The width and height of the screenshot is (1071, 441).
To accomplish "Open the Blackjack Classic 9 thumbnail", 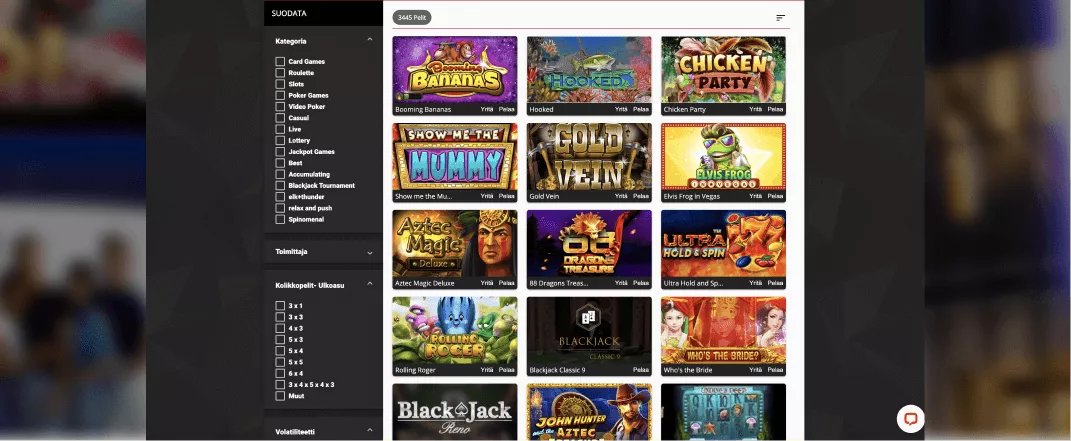I will 589,330.
